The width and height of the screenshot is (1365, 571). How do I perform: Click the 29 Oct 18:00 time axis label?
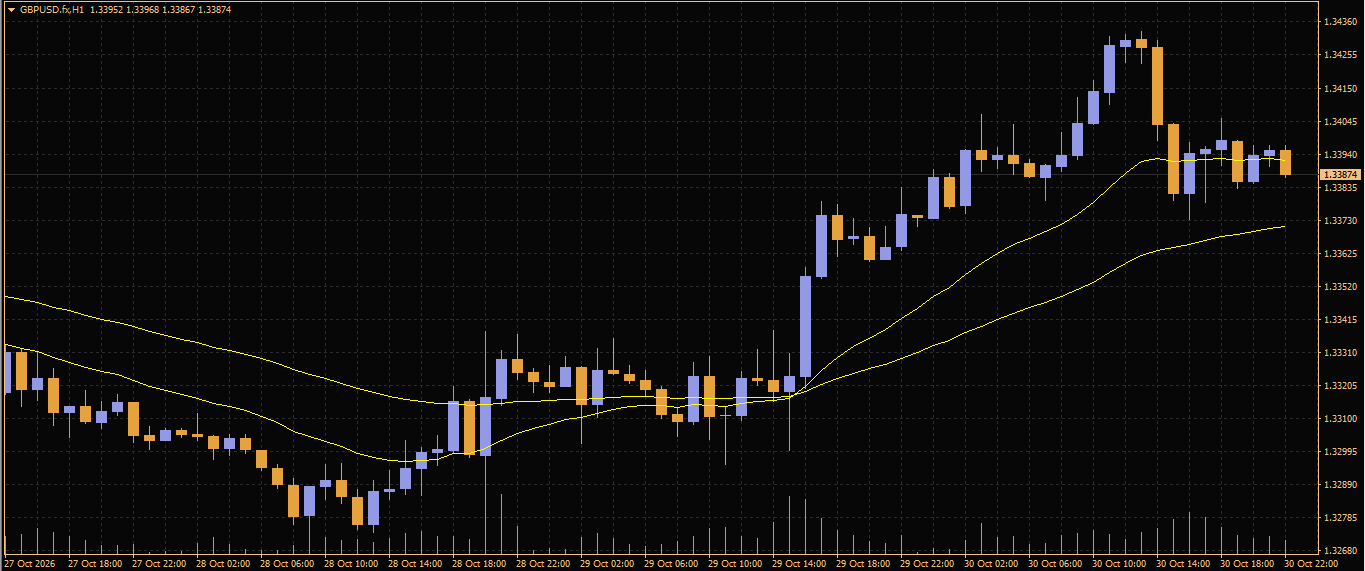(x=864, y=564)
